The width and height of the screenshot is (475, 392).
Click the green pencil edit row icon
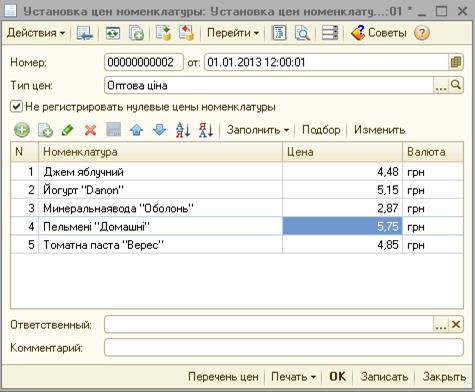click(68, 130)
